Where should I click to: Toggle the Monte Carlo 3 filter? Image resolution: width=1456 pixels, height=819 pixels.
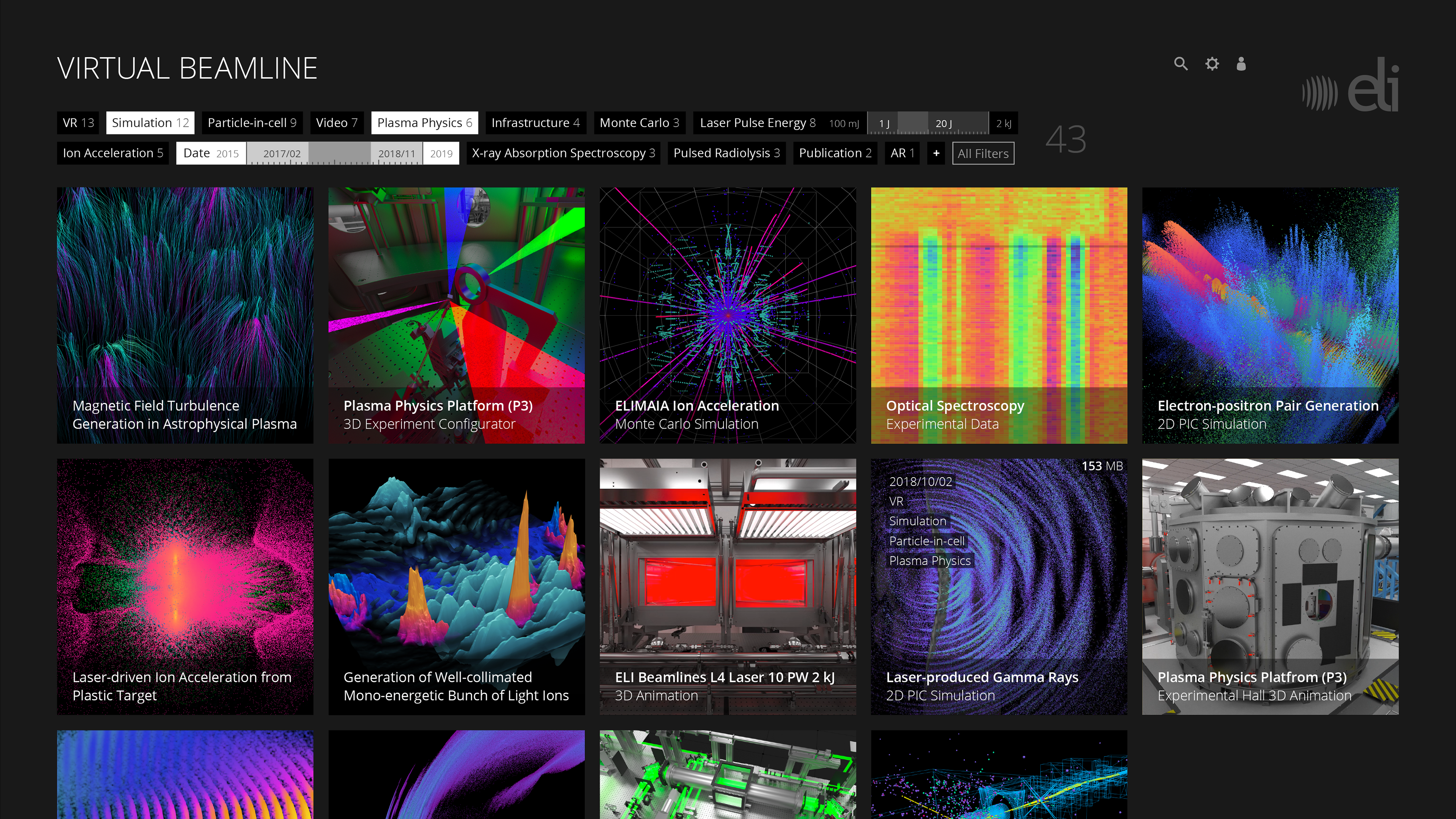coord(639,123)
